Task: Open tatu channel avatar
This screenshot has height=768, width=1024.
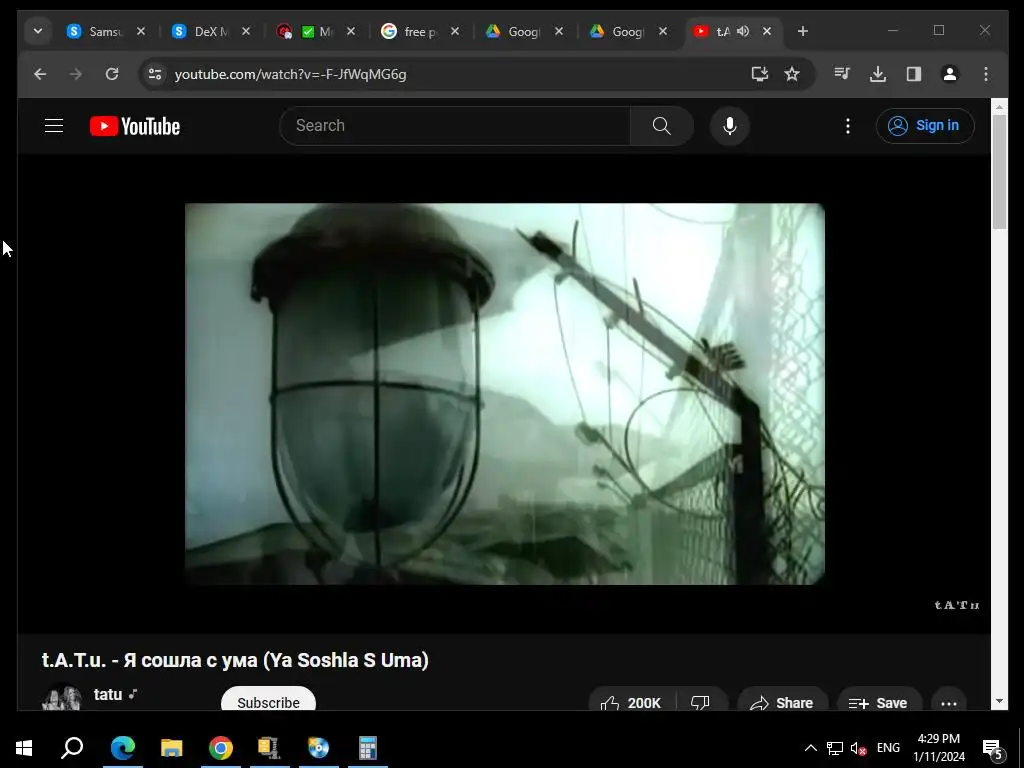Action: (61, 697)
